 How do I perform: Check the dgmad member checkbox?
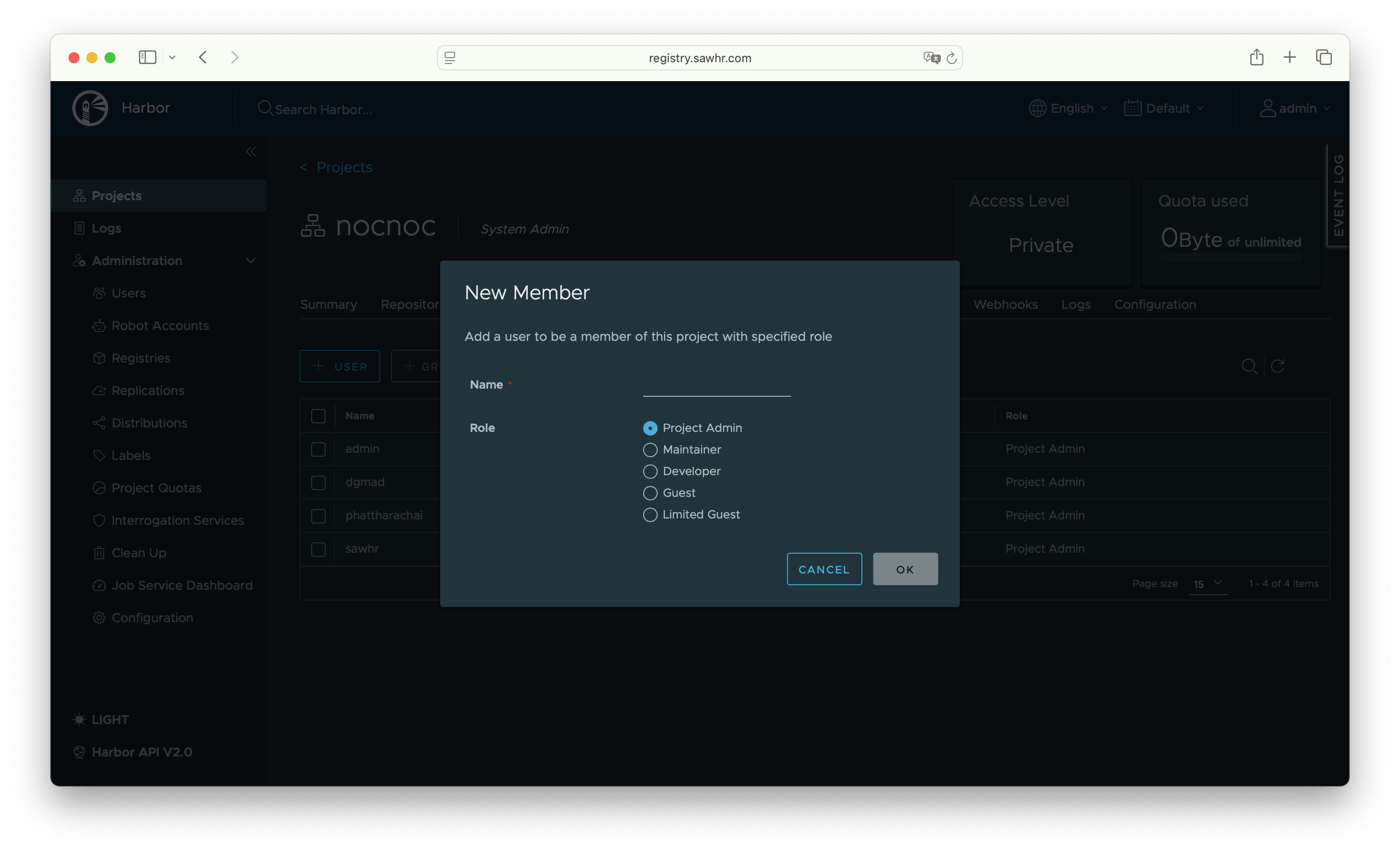(318, 482)
